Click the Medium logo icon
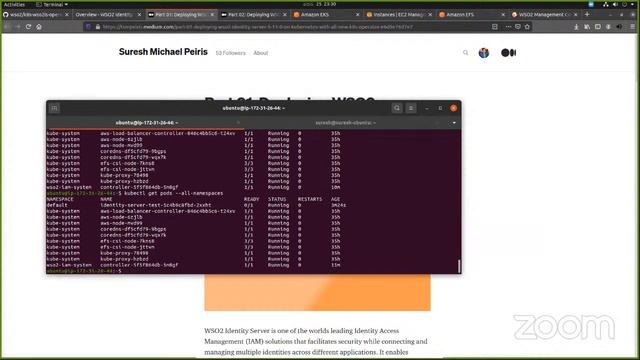The image size is (640, 360). coord(509,53)
